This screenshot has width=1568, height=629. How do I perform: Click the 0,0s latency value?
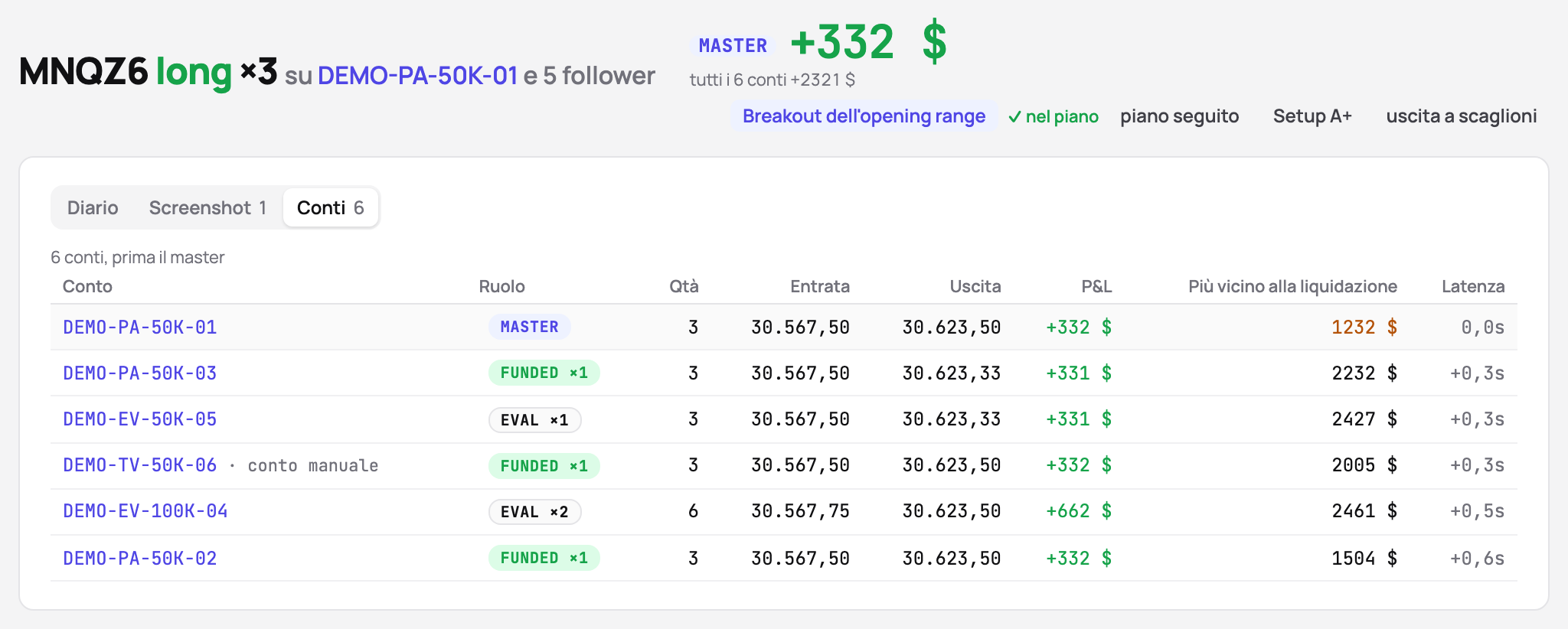pyautogui.click(x=1482, y=327)
